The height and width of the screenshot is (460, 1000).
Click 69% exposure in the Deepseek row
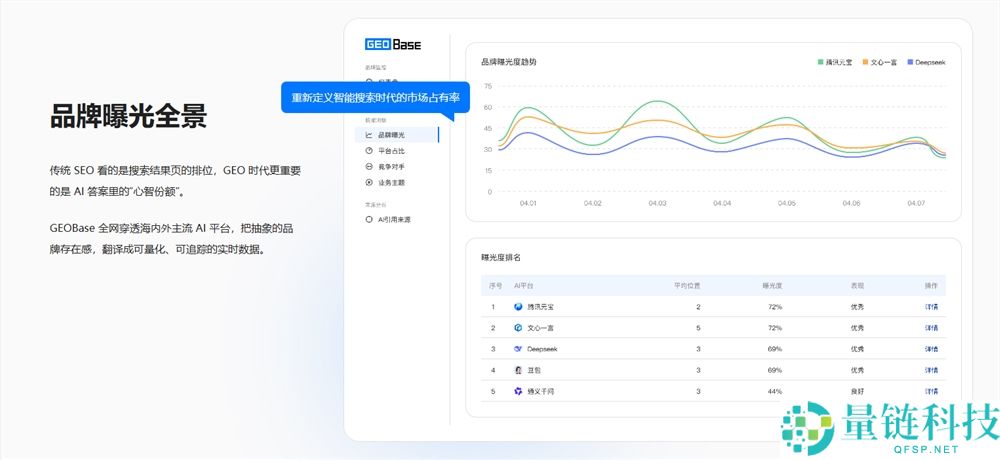775,349
